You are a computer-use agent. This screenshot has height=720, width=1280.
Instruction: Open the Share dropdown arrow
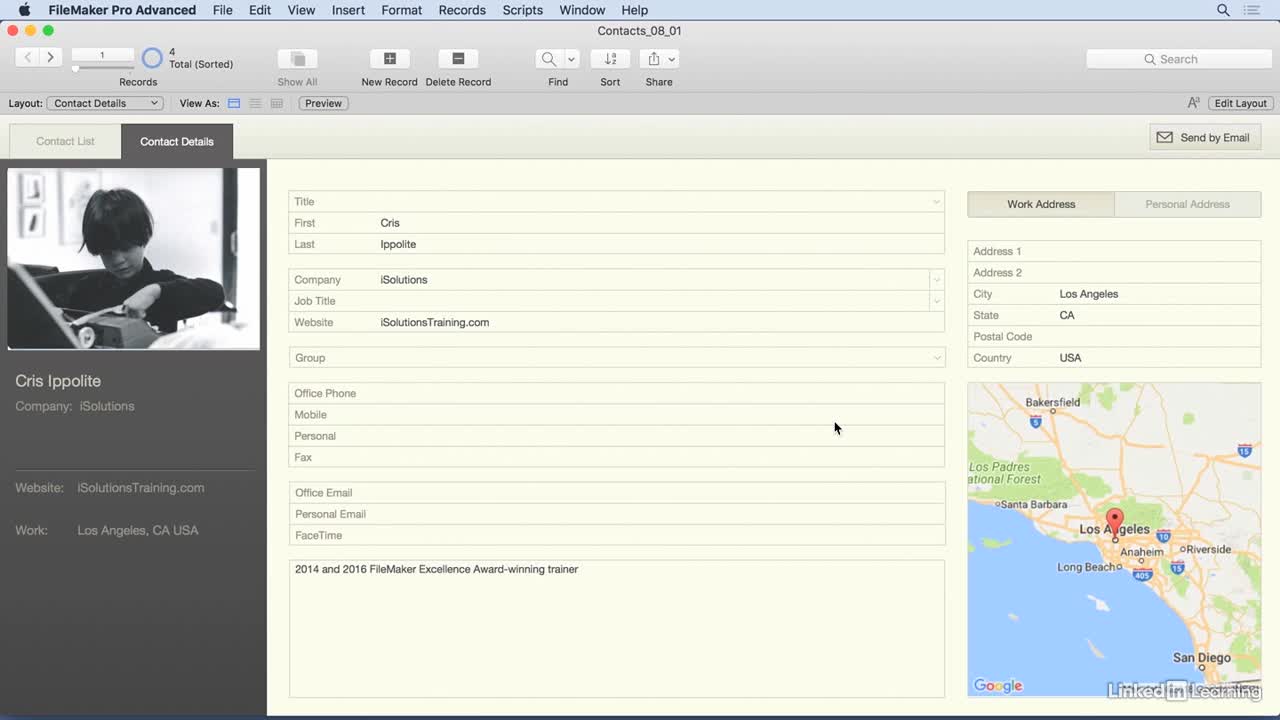click(x=672, y=59)
